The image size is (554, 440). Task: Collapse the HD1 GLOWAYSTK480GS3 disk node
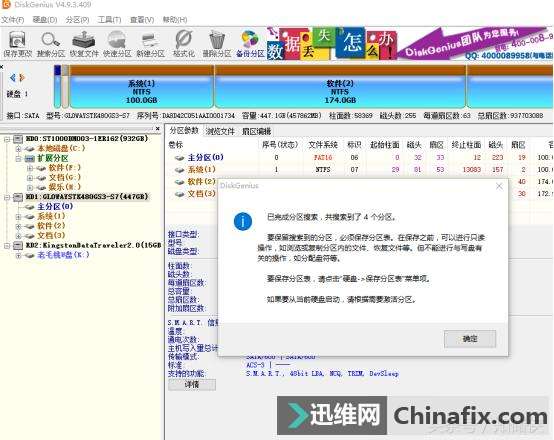[7, 197]
